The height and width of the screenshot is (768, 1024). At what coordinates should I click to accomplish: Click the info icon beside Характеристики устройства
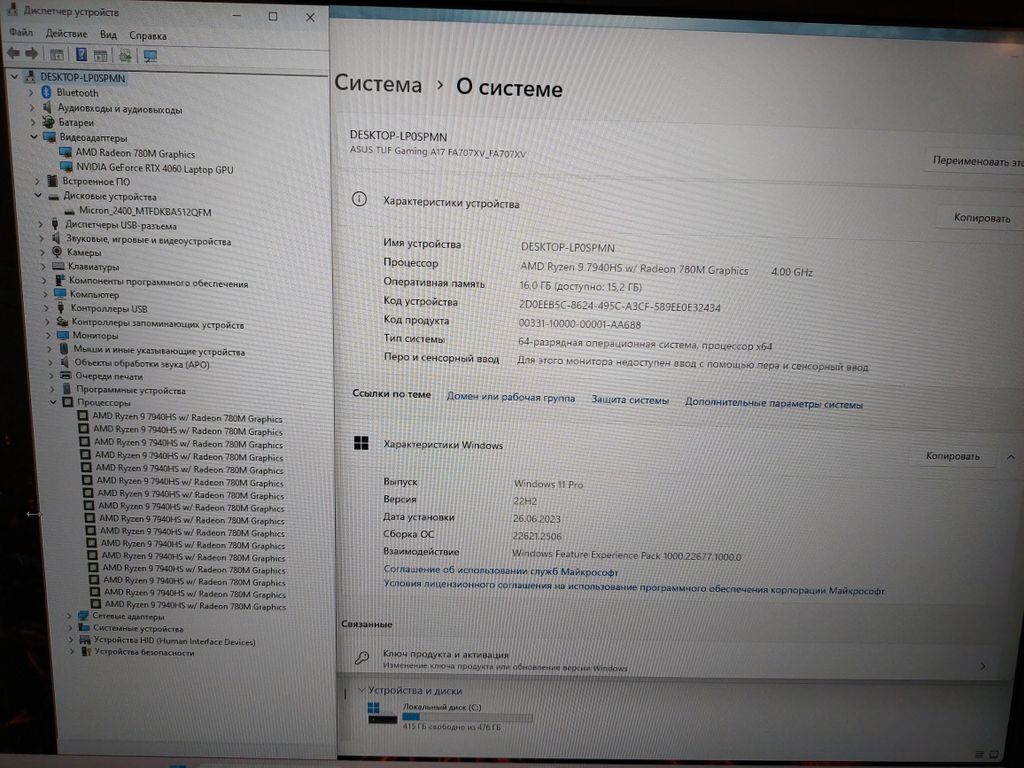(x=359, y=200)
